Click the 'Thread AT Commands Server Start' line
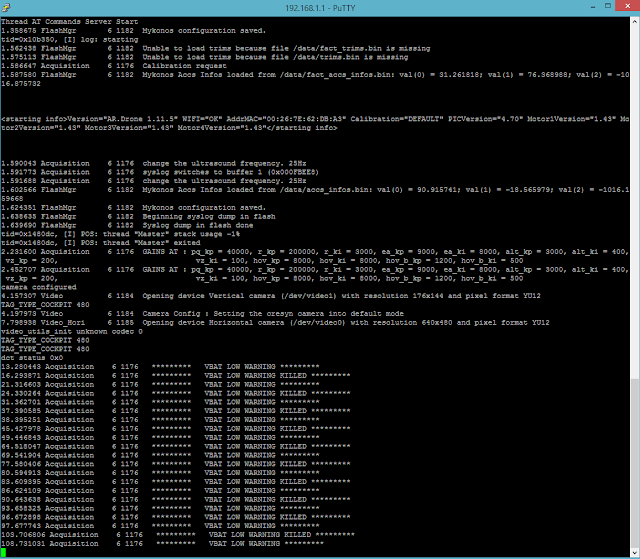This screenshot has width=640, height=559. (70, 22)
